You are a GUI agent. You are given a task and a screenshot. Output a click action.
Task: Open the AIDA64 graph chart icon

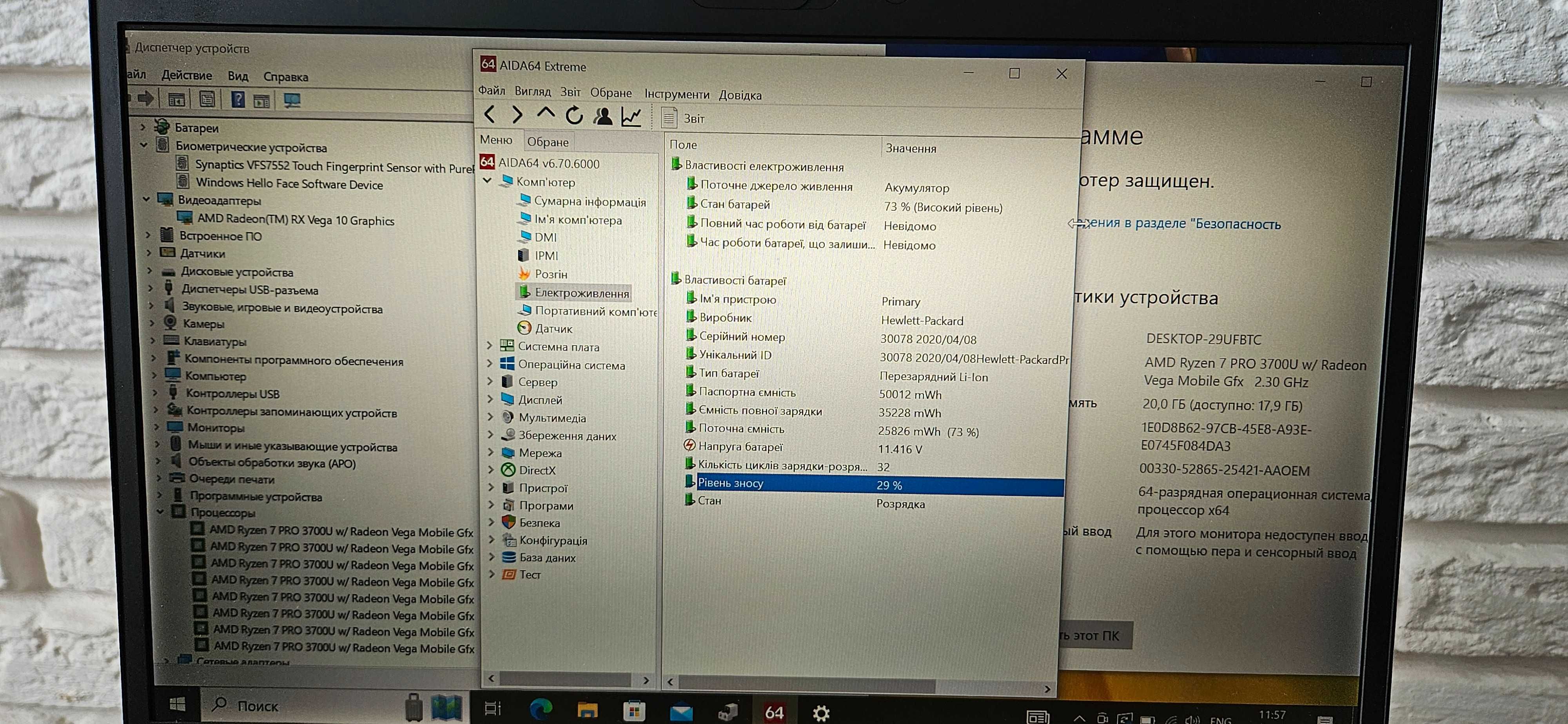[x=631, y=116]
